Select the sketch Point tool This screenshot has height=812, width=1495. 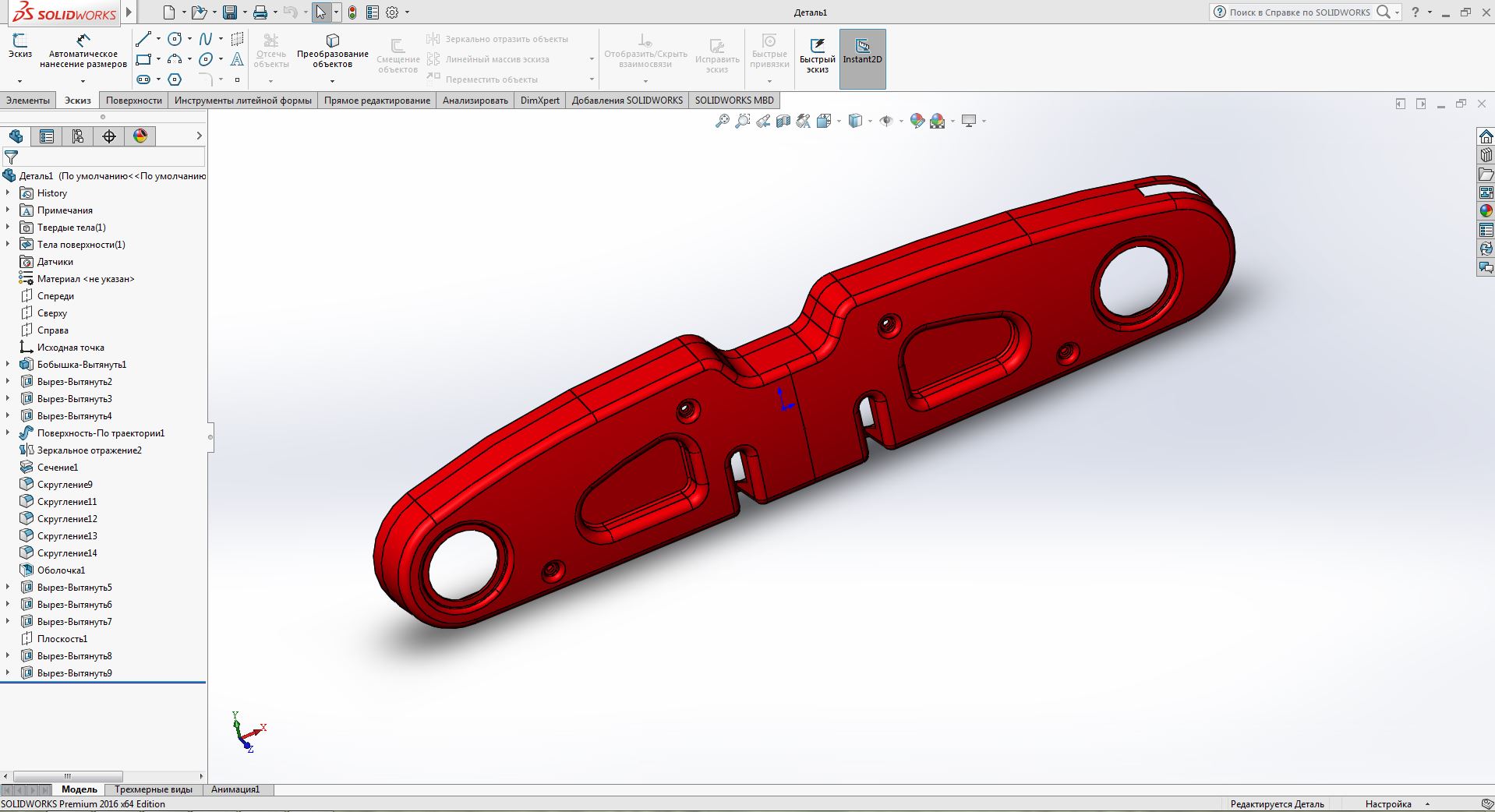(x=238, y=79)
